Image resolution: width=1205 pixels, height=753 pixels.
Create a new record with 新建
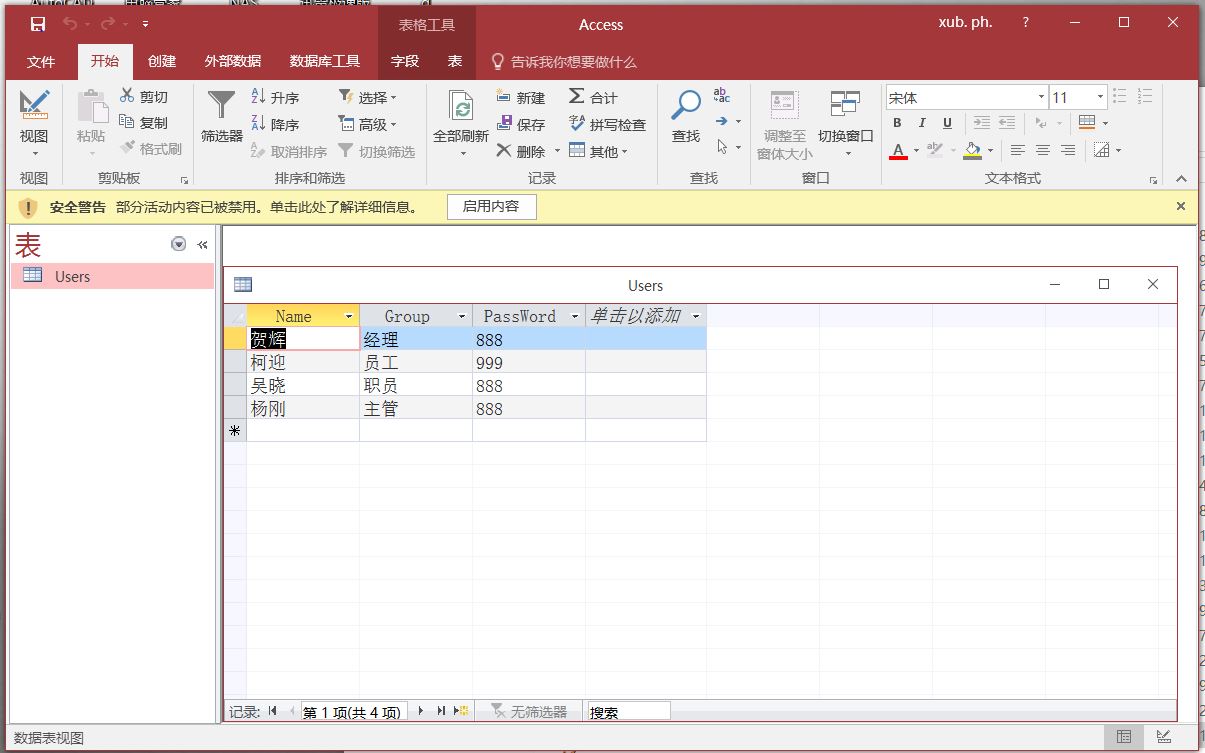click(521, 97)
